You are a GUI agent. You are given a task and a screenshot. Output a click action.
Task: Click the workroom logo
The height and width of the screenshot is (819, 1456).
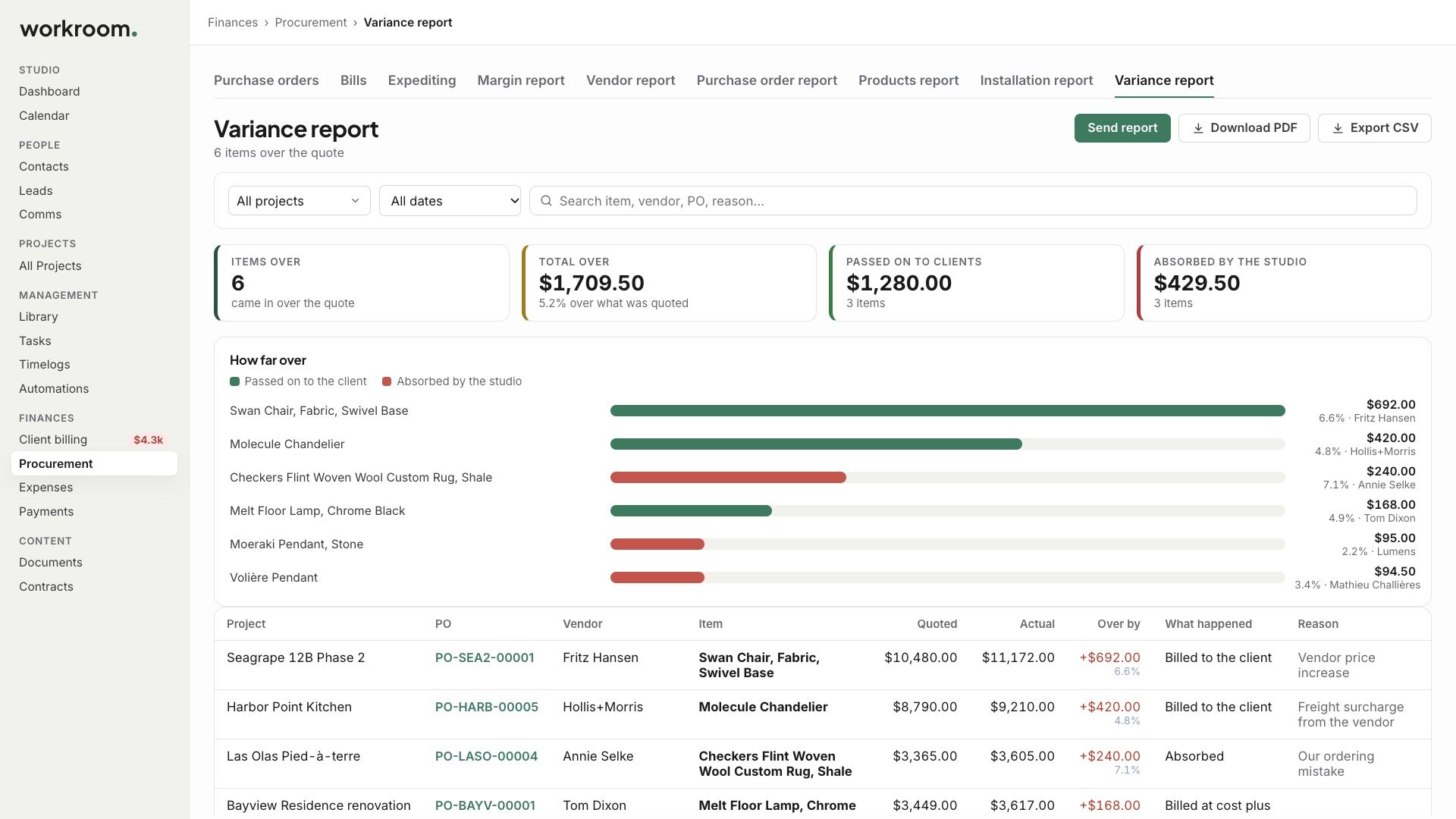point(78,30)
